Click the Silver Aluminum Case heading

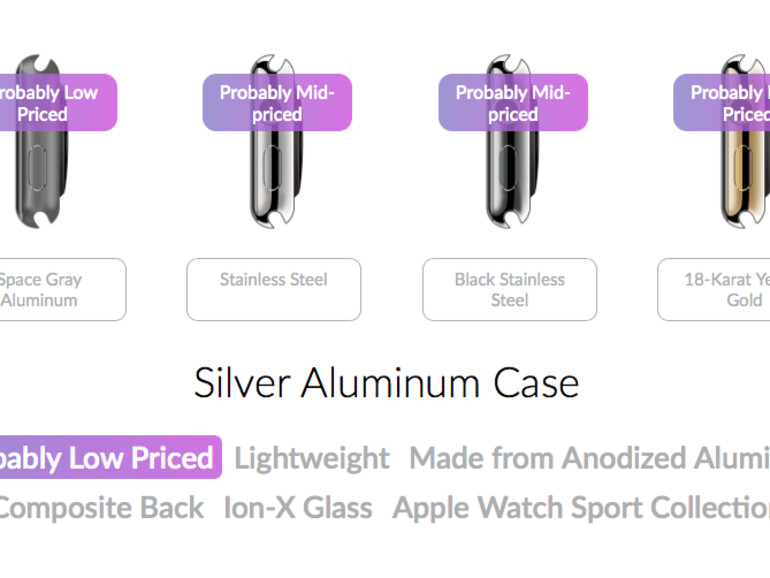point(386,383)
